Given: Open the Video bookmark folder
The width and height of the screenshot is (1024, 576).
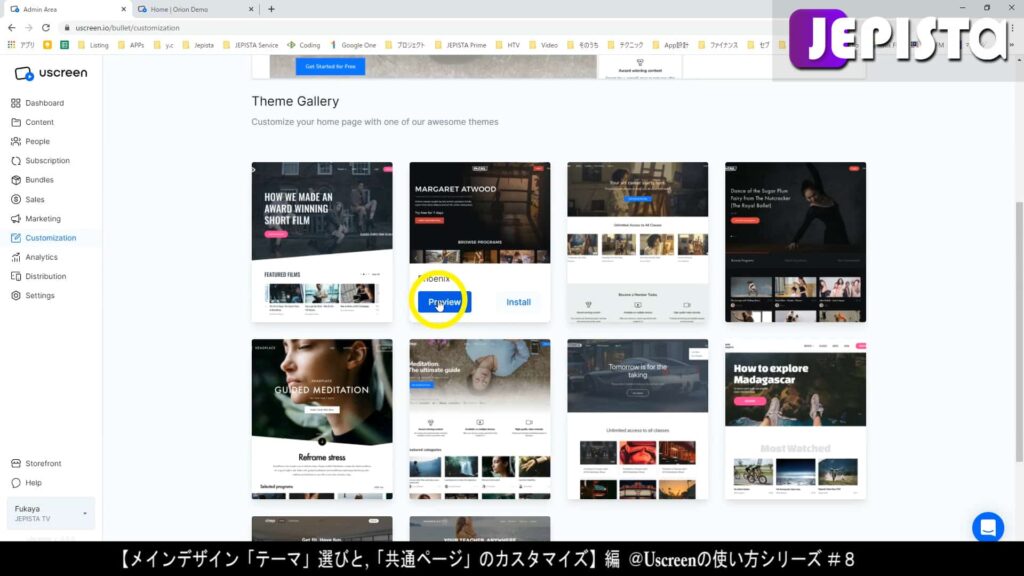Looking at the screenshot, I should click(x=543, y=45).
